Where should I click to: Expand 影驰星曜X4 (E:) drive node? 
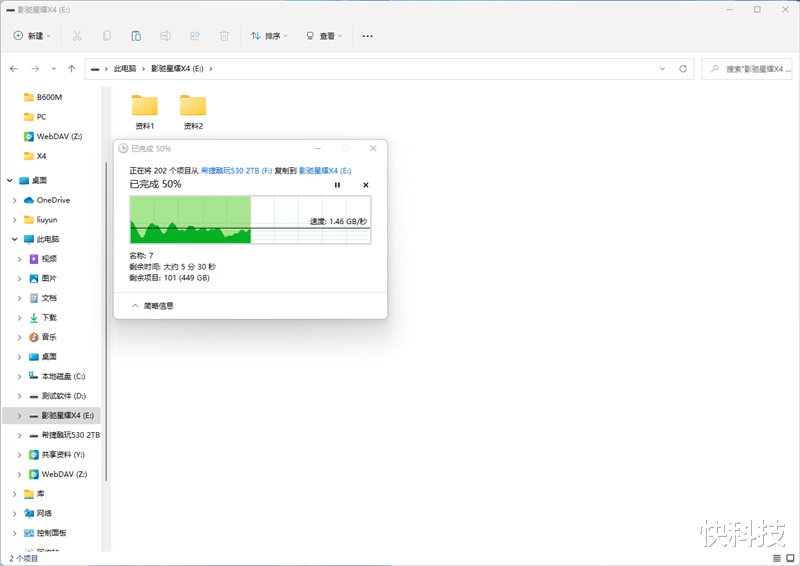(19, 415)
